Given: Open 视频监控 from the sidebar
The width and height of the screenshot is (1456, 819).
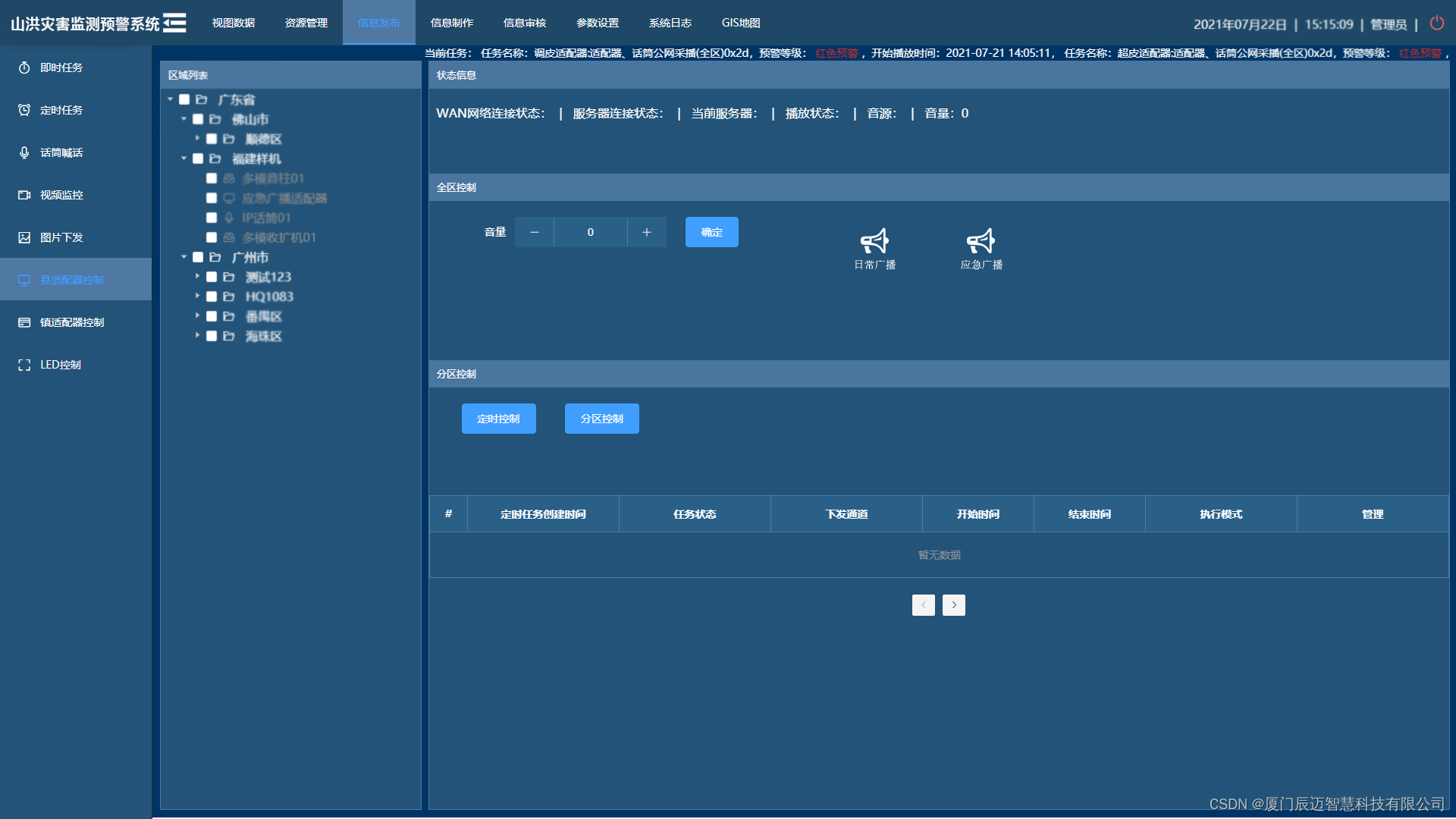Looking at the screenshot, I should click(61, 195).
